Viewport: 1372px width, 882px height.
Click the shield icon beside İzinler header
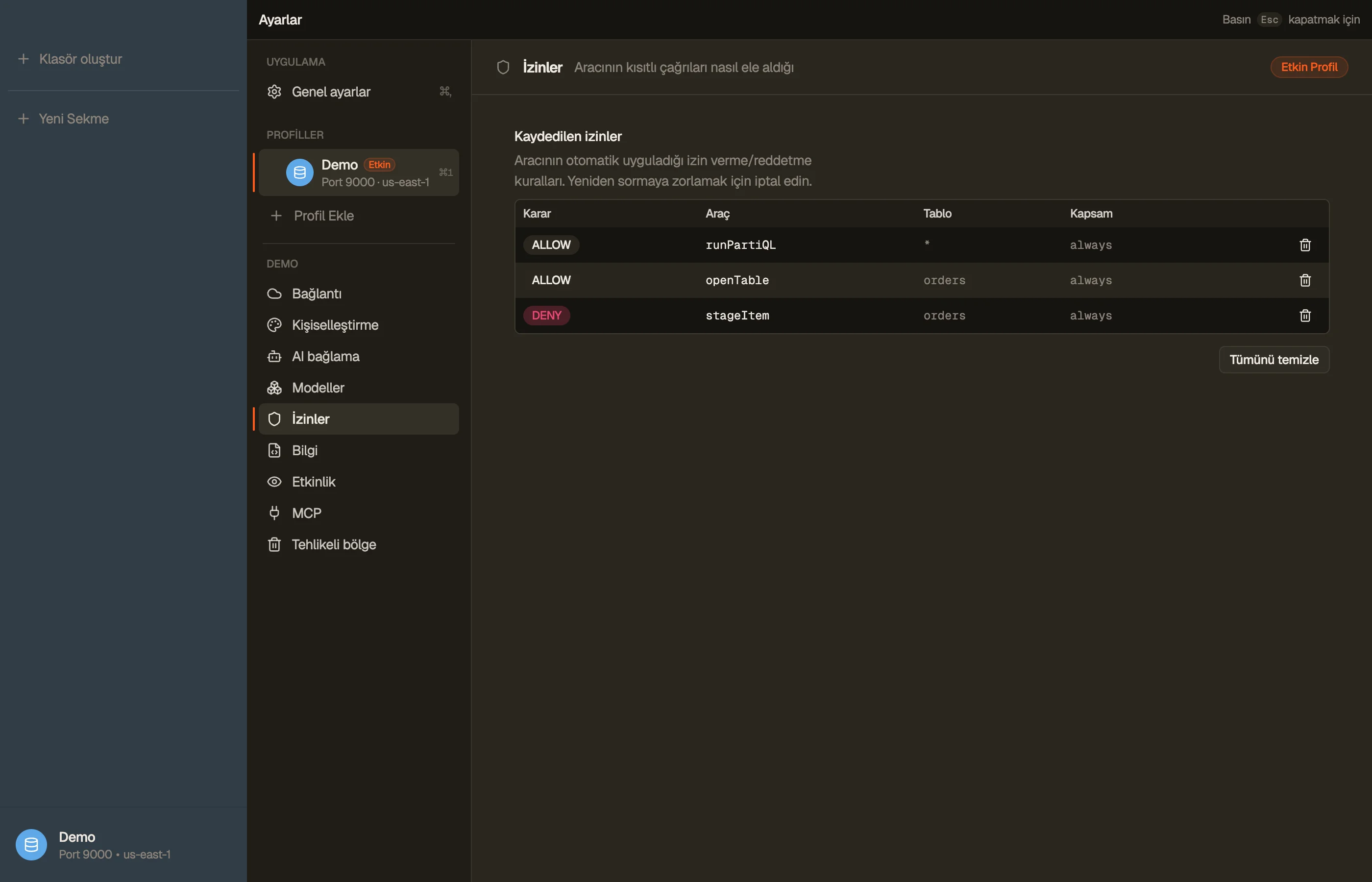[503, 68]
